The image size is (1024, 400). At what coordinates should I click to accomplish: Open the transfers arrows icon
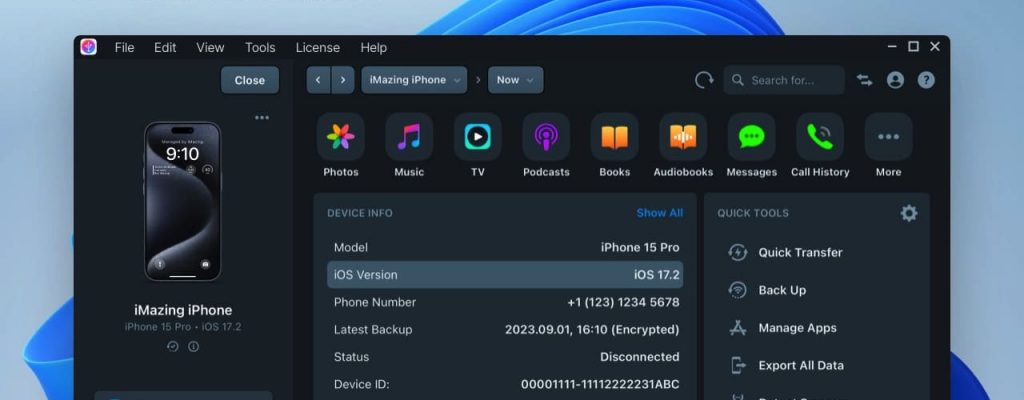point(865,80)
